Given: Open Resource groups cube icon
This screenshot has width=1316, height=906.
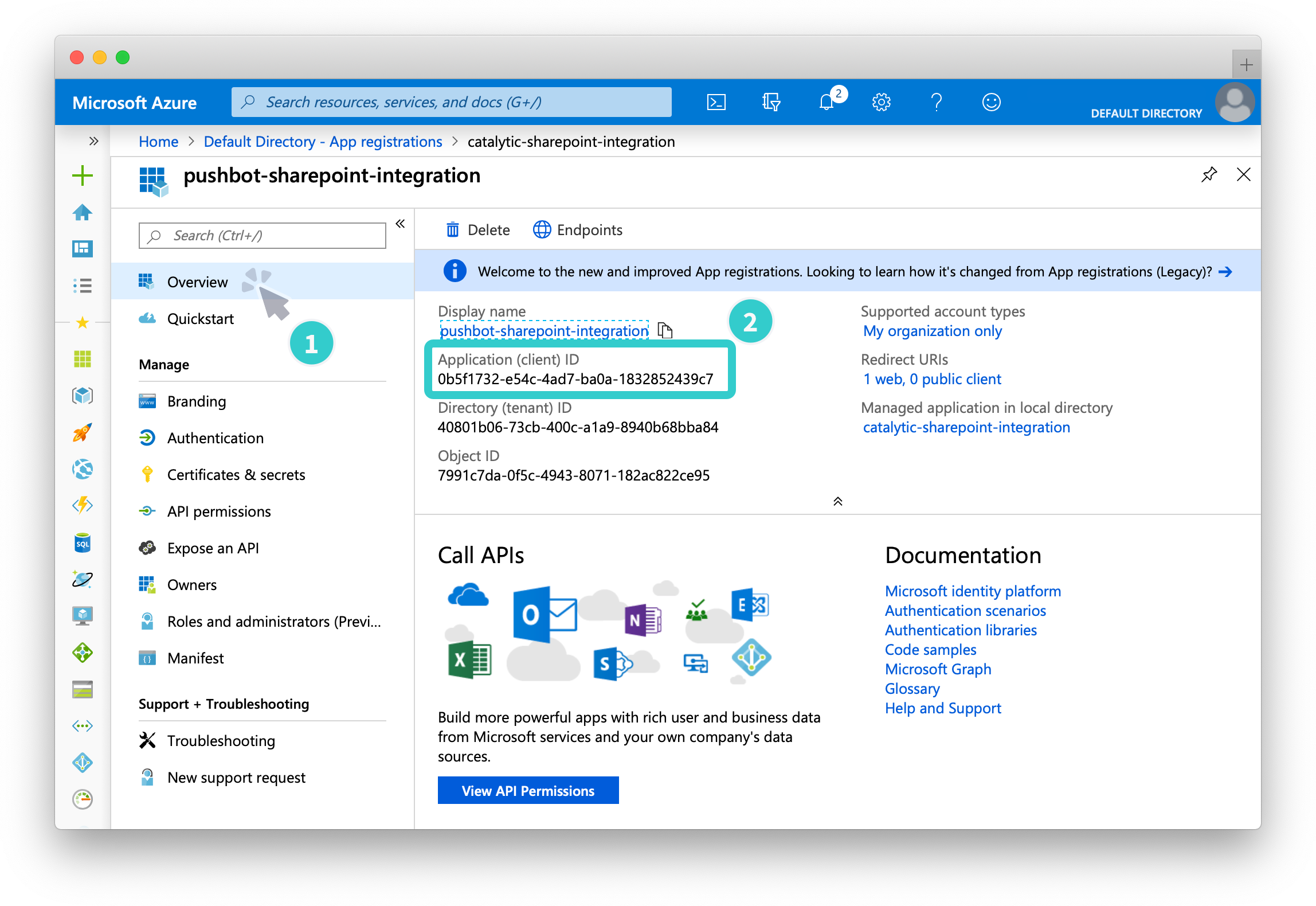Looking at the screenshot, I should tap(83, 396).
